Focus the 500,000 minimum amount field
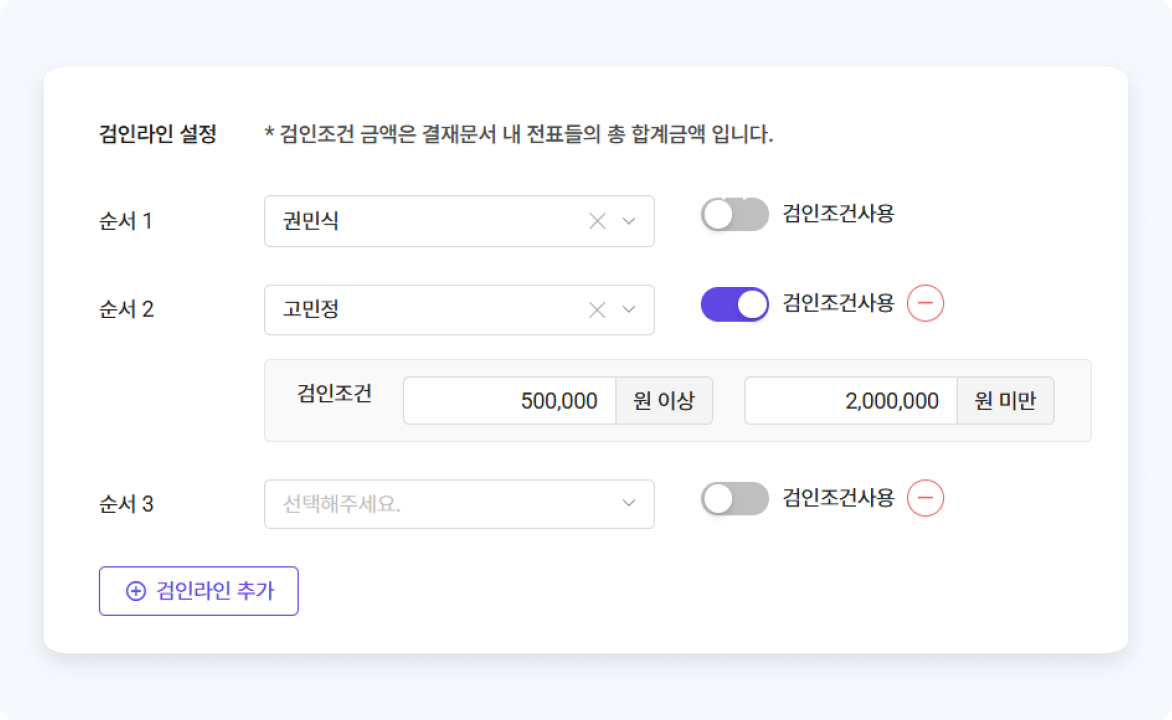 (x=509, y=401)
